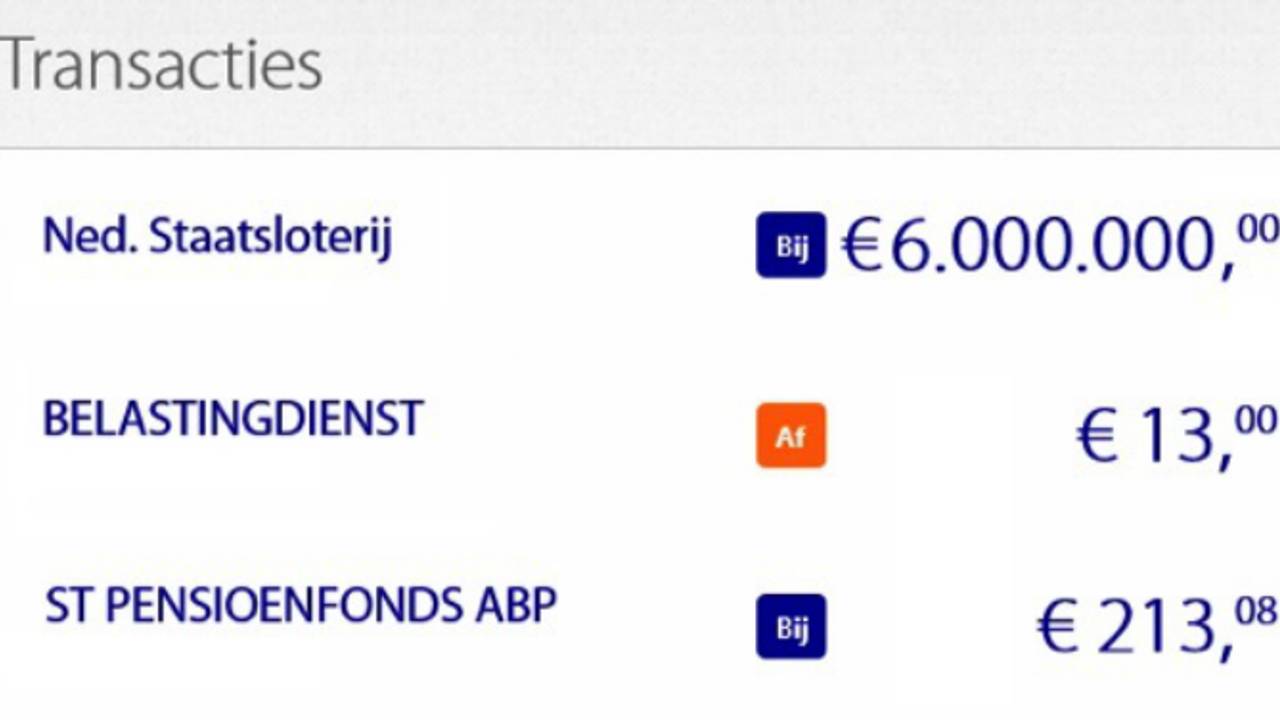Toggle the Bij marker on the PENSIOENFONDS row
The height and width of the screenshot is (720, 1280).
tap(791, 626)
